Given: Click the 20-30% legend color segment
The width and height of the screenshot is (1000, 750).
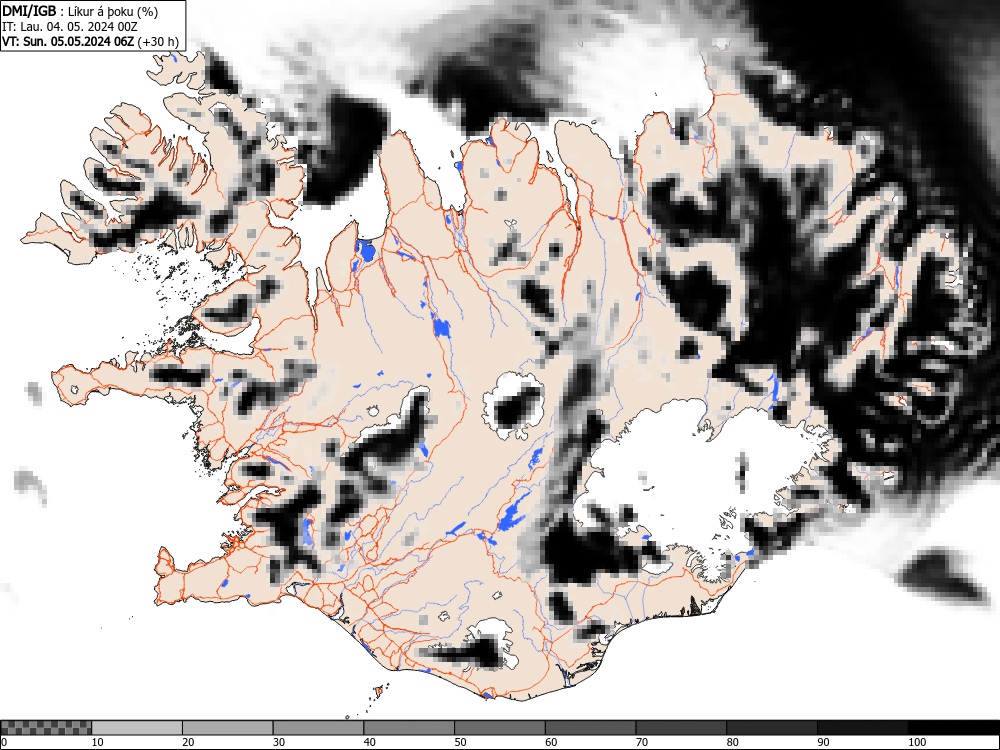Looking at the screenshot, I should pos(228,728).
